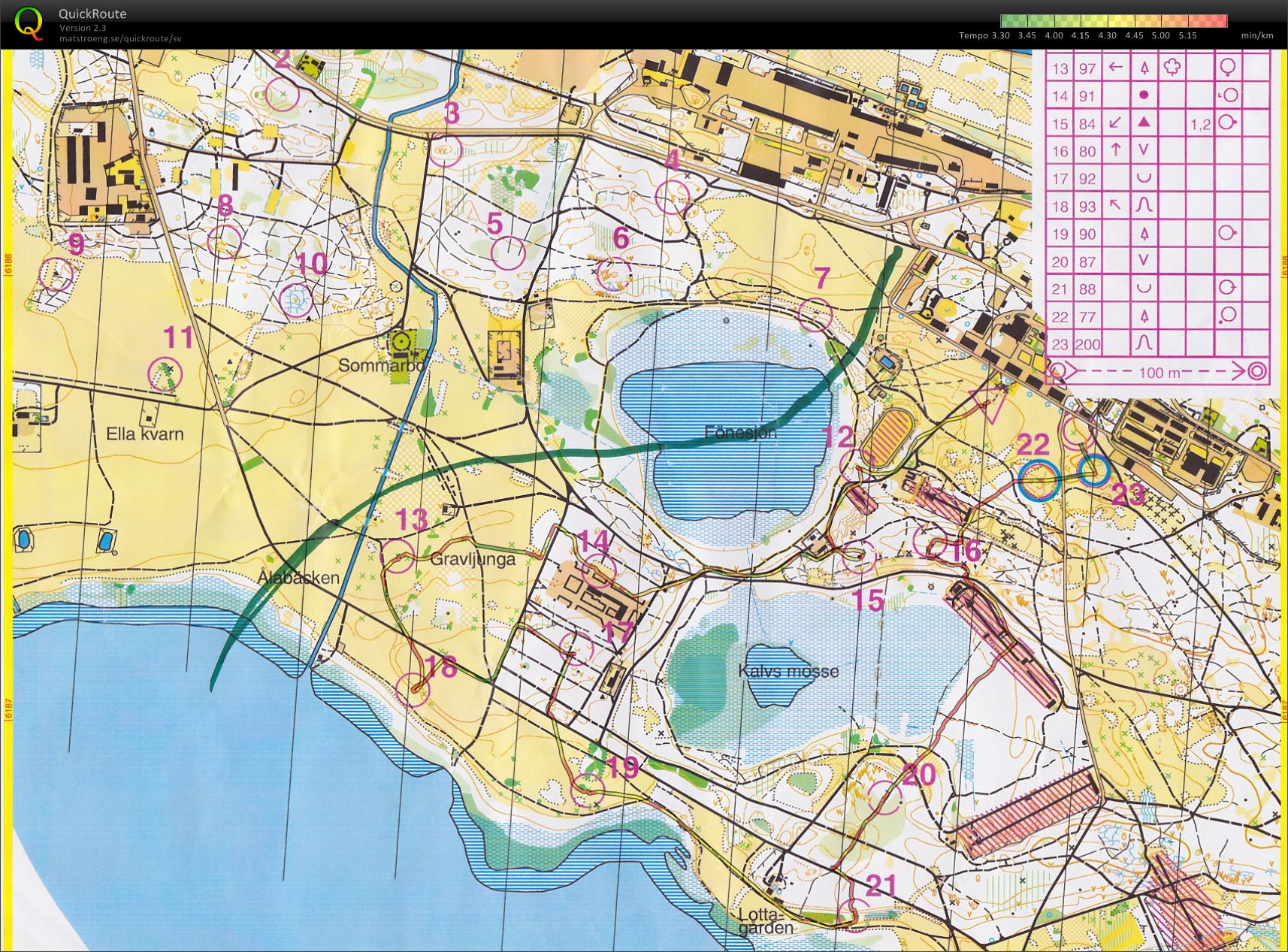Click the Kalvs mosse label
Image resolution: width=1288 pixels, height=952 pixels.
tap(788, 671)
